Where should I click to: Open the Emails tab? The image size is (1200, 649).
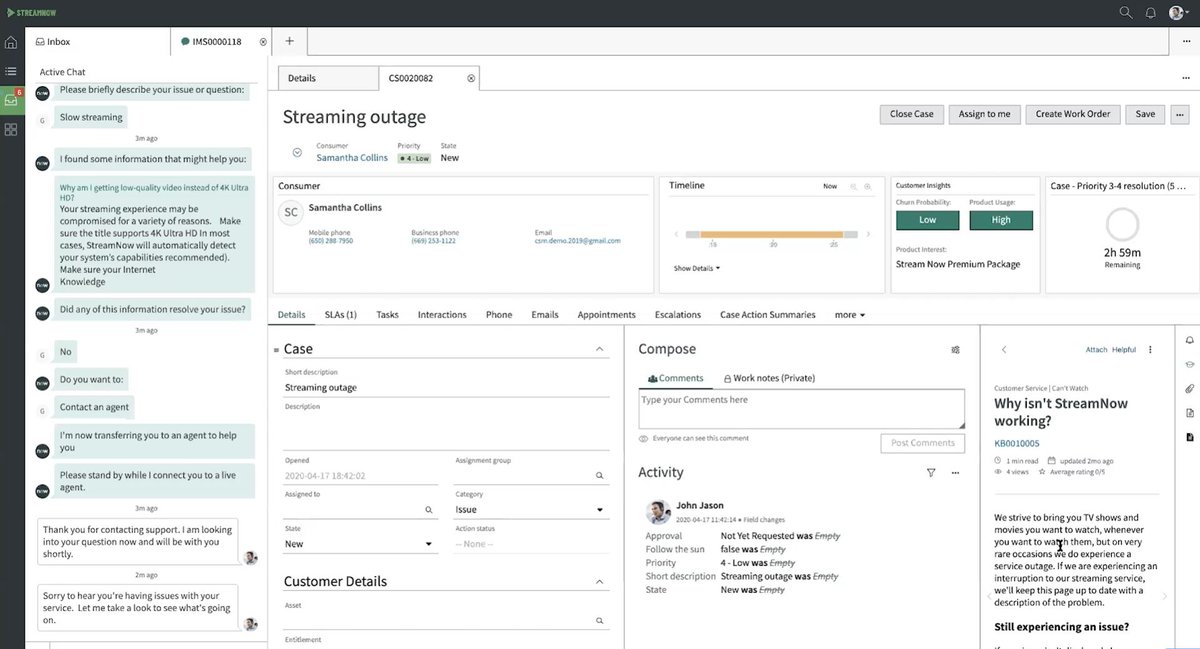tap(545, 314)
